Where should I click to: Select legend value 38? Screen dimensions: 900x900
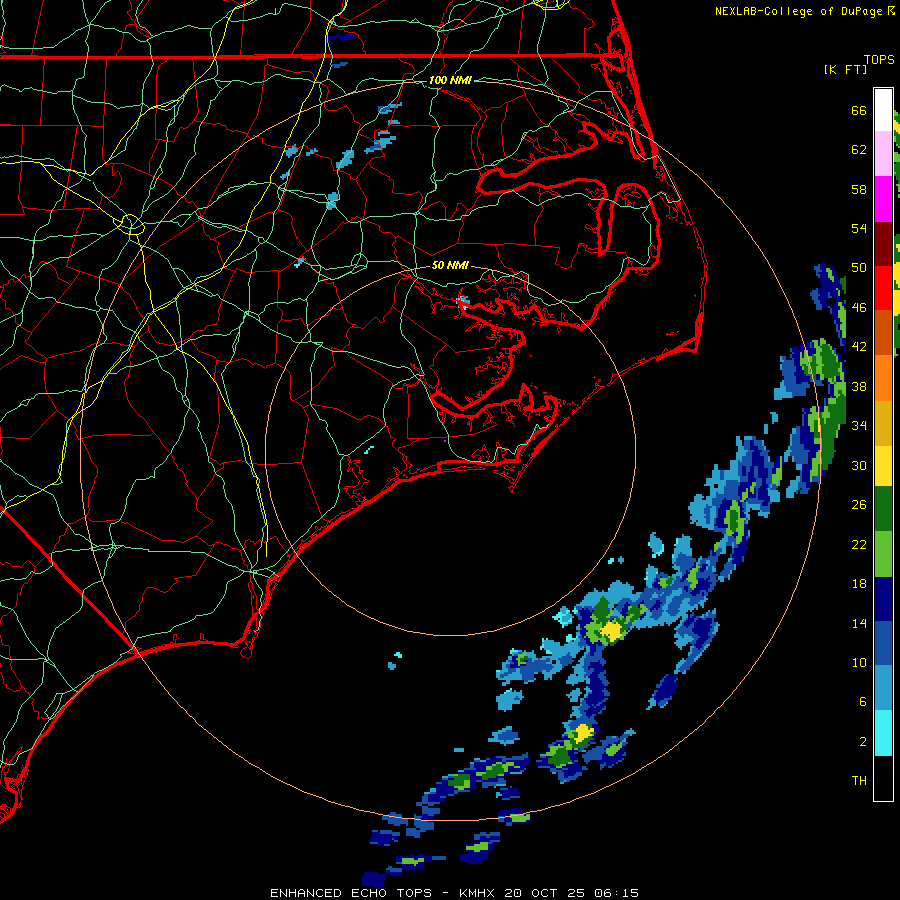[x=859, y=386]
